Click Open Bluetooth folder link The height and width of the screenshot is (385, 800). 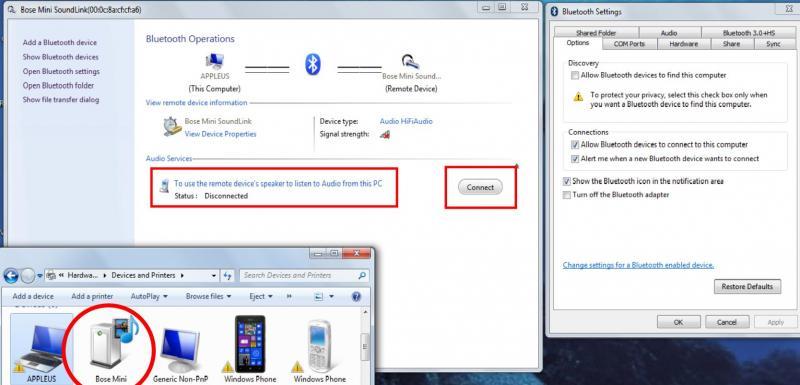click(x=58, y=86)
